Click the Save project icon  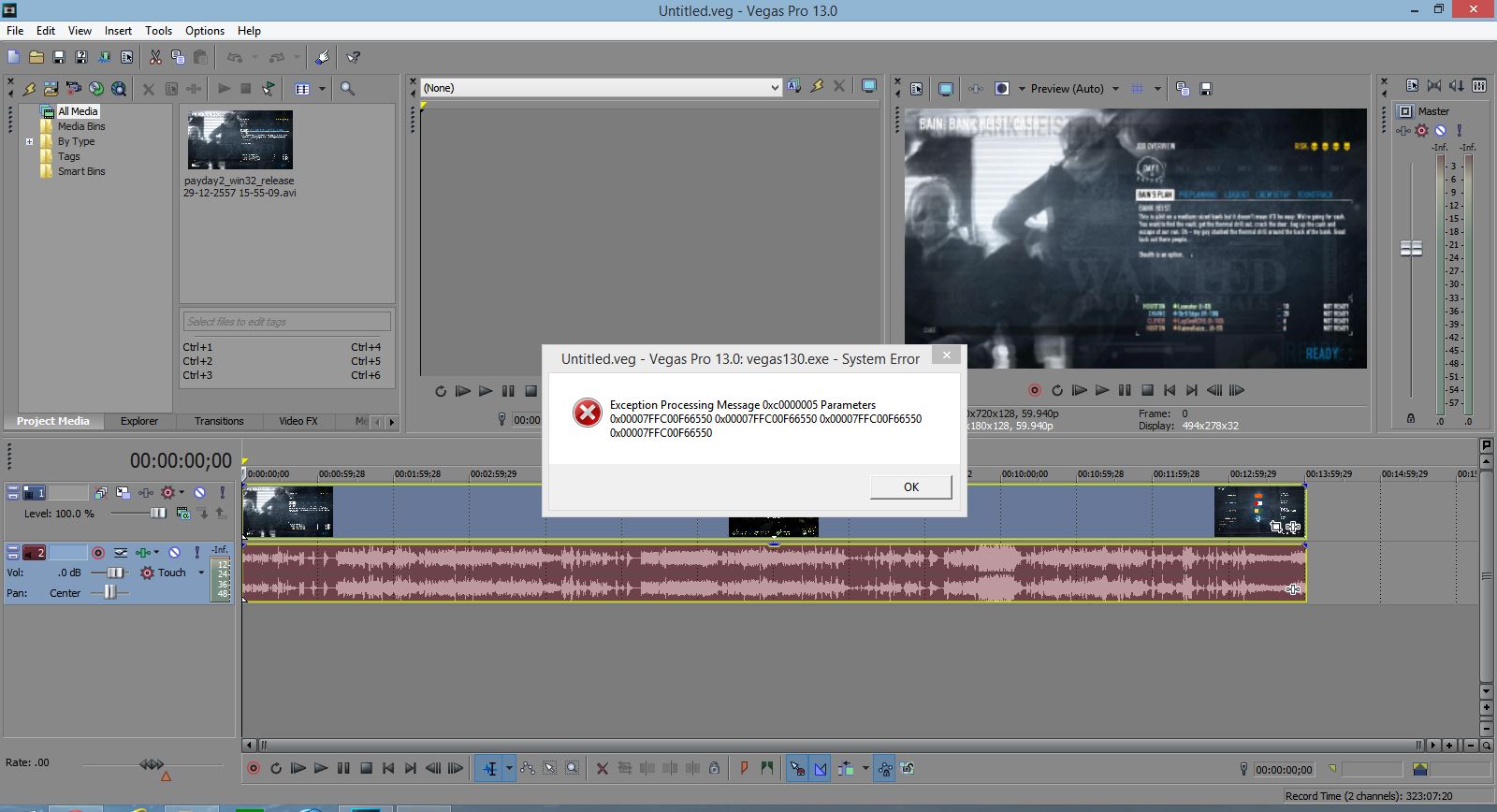[x=59, y=57]
